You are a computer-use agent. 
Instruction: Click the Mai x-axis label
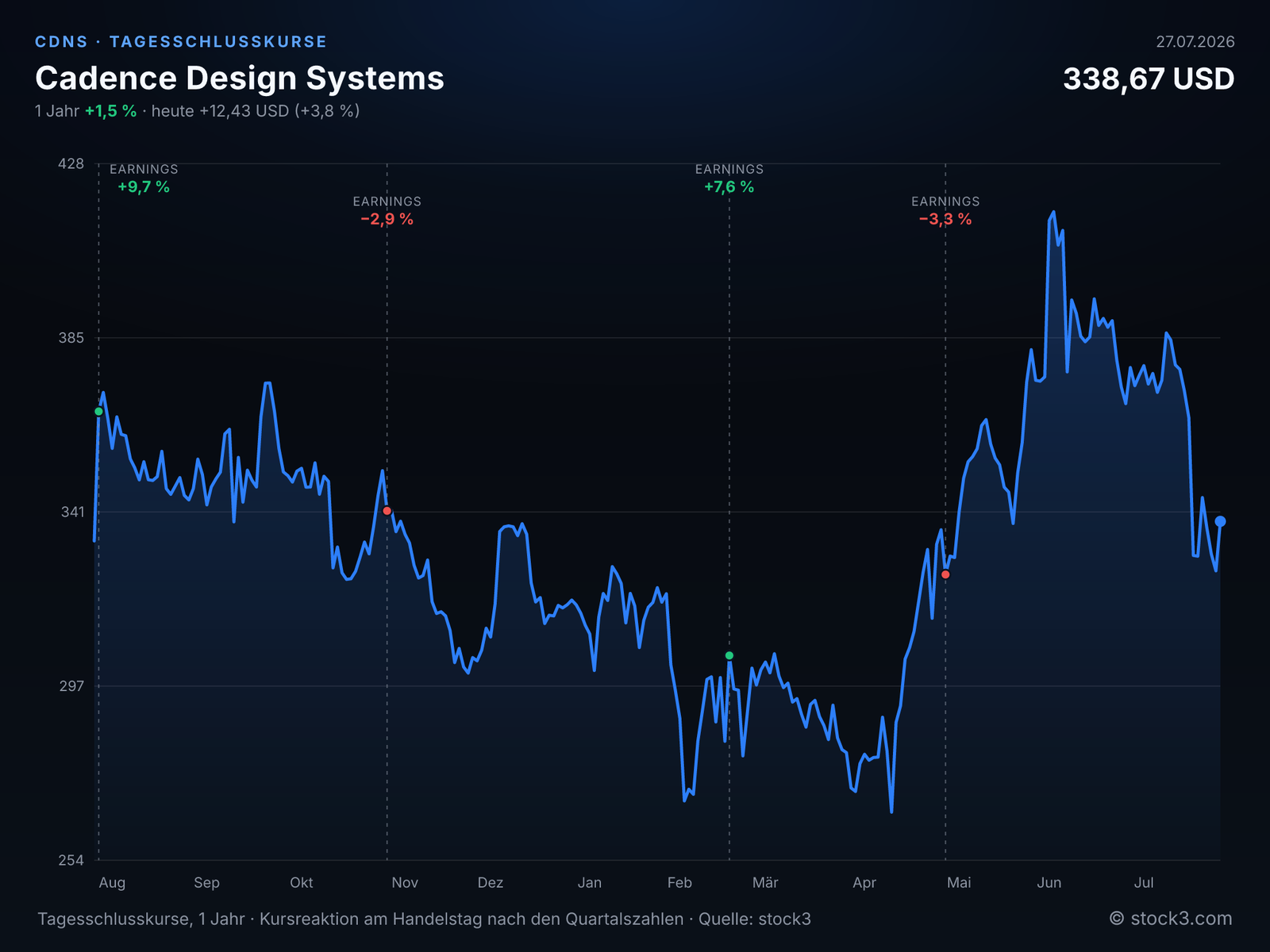click(x=959, y=883)
